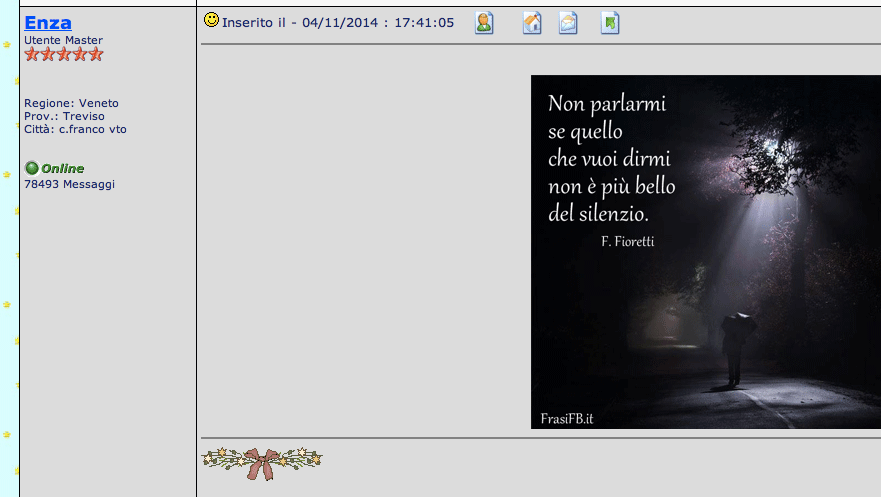Open the Fioretti quote image
The image size is (881, 497).
[x=706, y=252]
